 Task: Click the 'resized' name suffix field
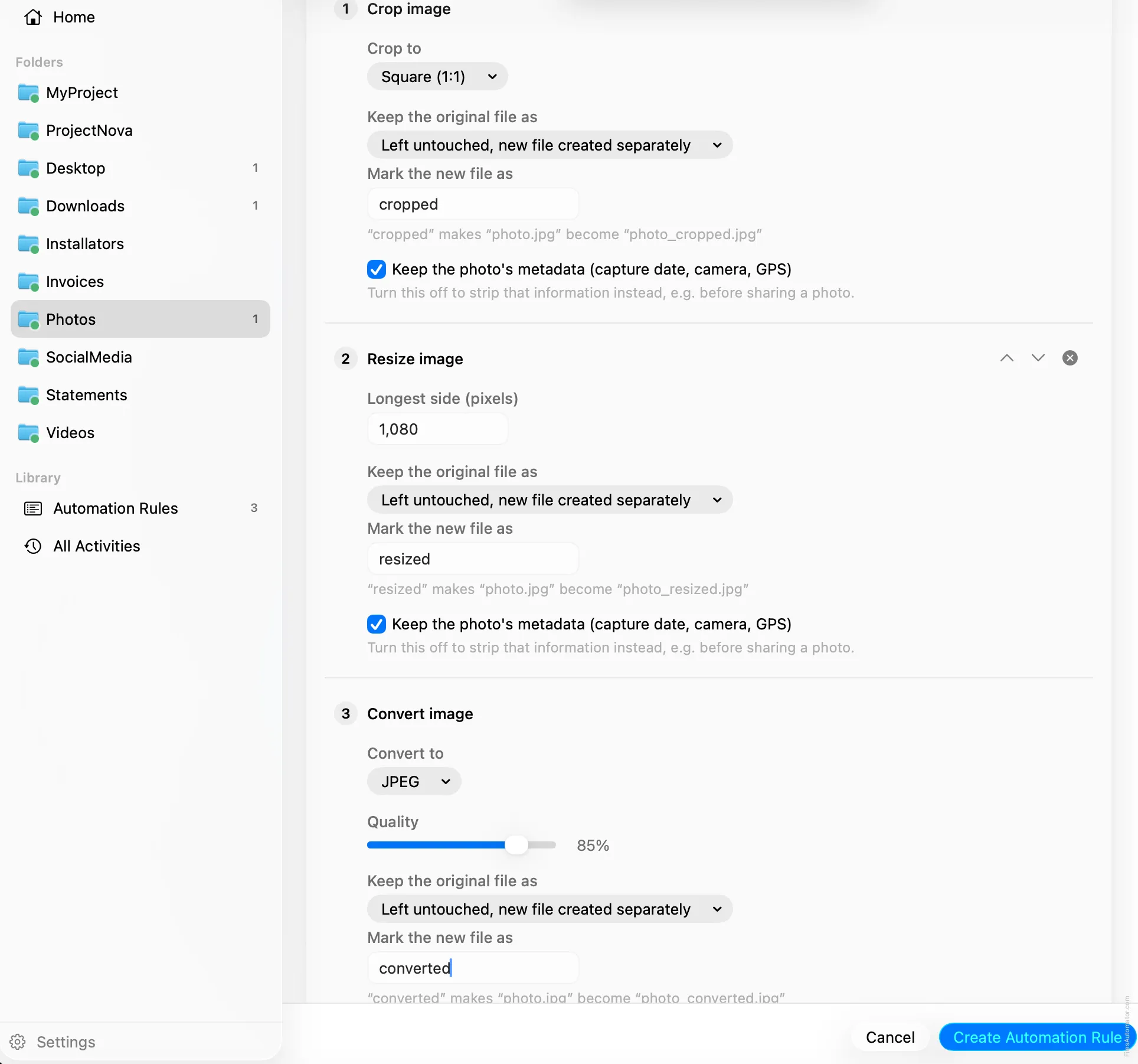[x=473, y=559]
